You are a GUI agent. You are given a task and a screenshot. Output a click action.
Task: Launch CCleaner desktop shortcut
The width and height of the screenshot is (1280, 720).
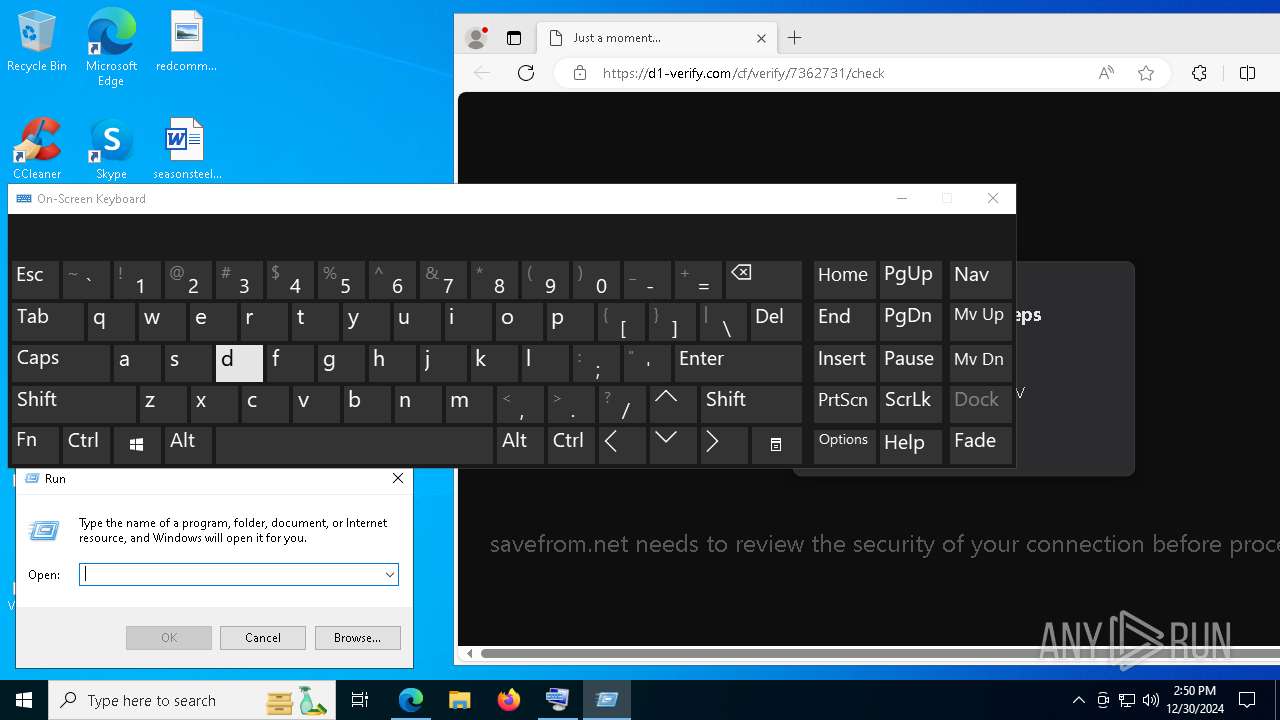[x=37, y=149]
